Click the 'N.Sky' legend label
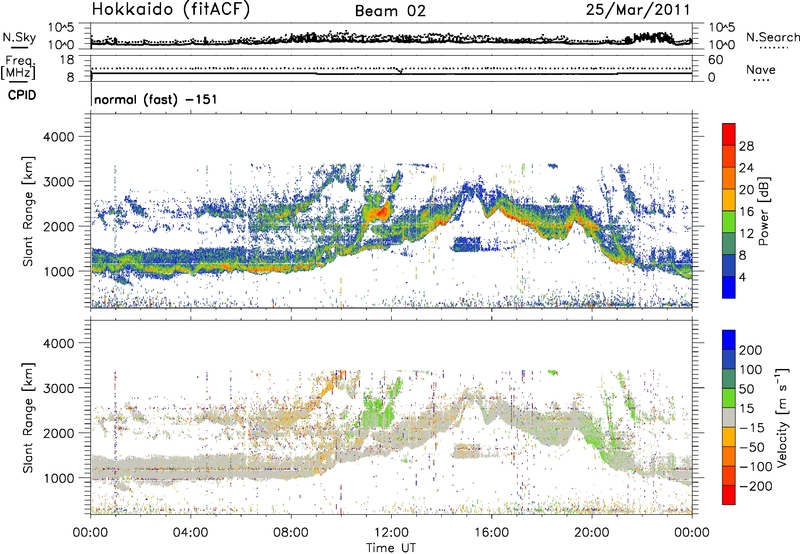The image size is (800, 554). (x=19, y=37)
